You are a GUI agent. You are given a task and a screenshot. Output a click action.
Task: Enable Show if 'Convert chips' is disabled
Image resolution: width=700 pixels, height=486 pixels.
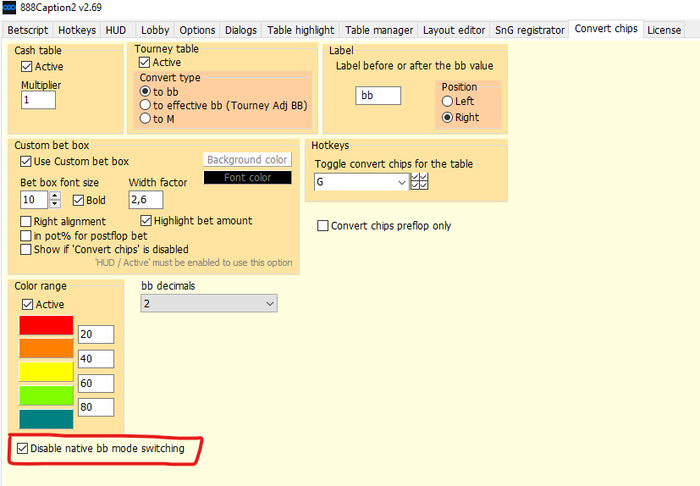tap(25, 249)
